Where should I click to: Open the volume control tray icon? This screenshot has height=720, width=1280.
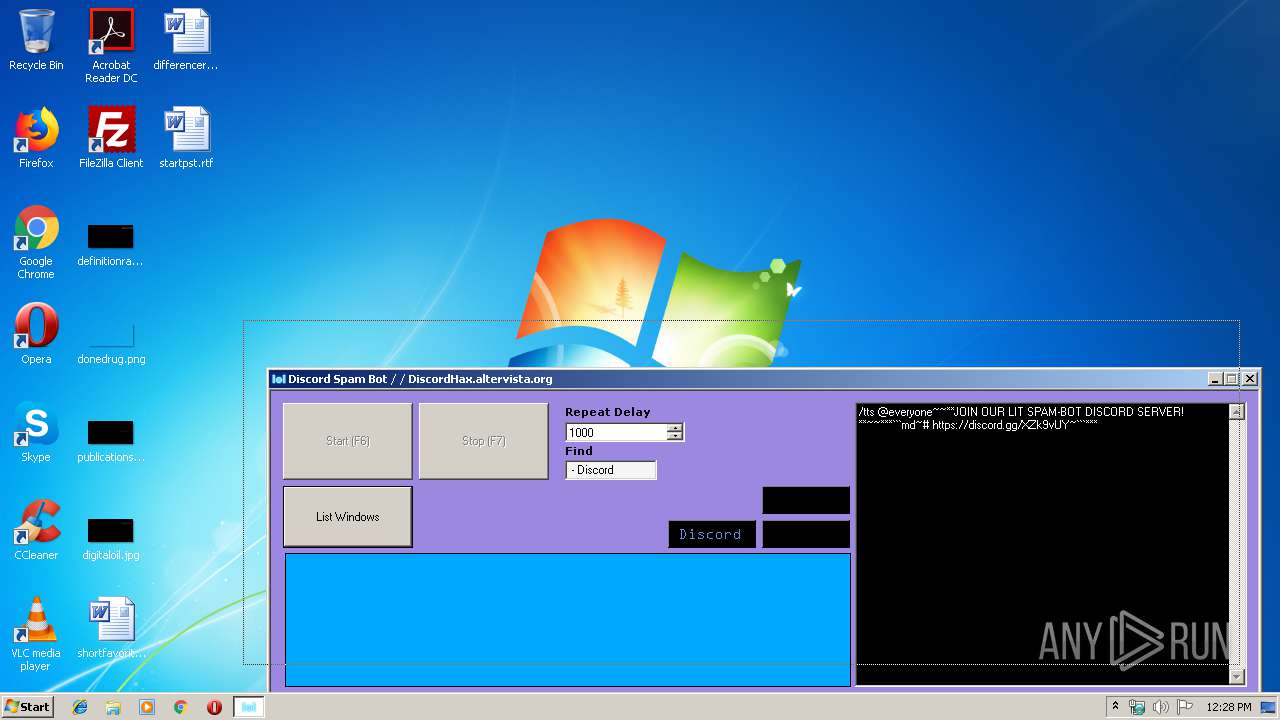tap(1161, 707)
